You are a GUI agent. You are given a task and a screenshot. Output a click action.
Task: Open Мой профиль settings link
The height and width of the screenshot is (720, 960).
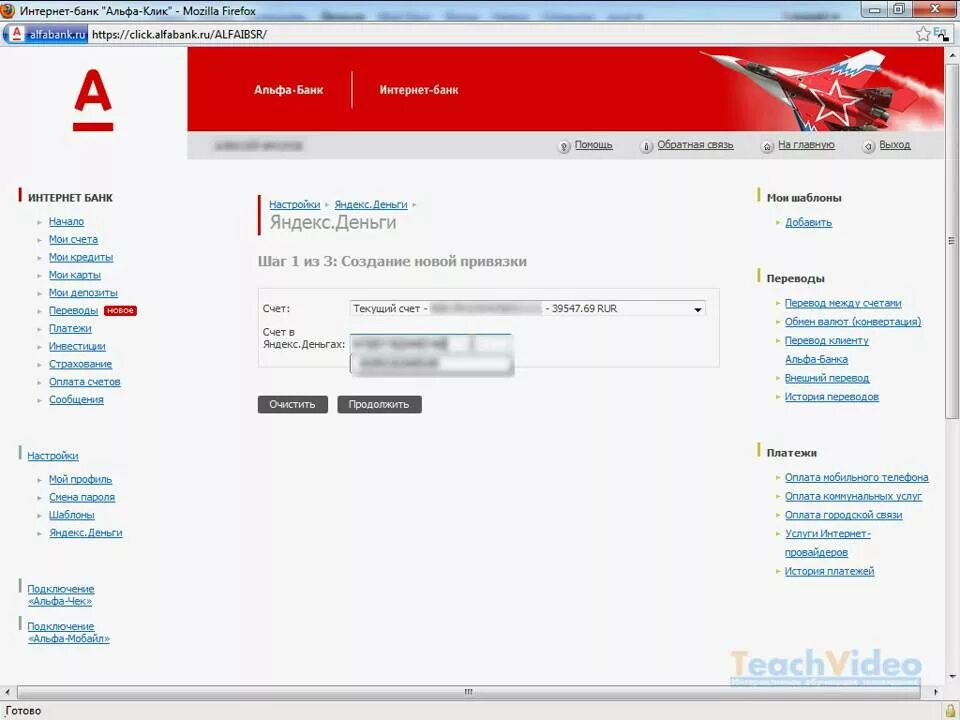(x=80, y=479)
